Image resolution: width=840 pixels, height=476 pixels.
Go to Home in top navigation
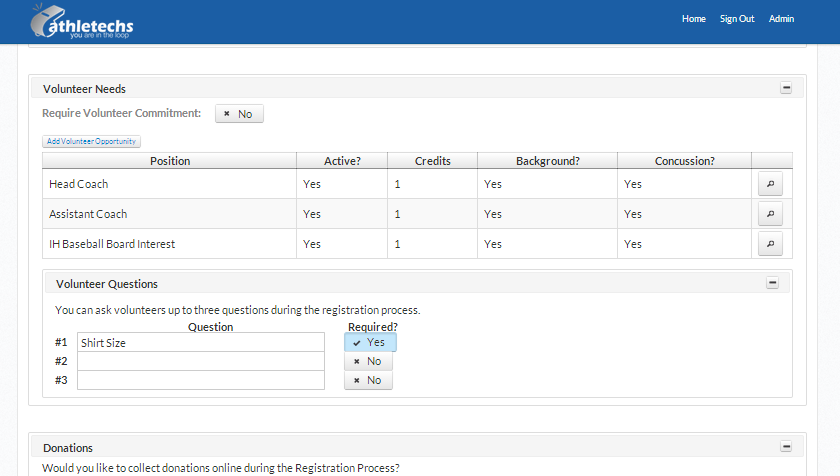694,19
